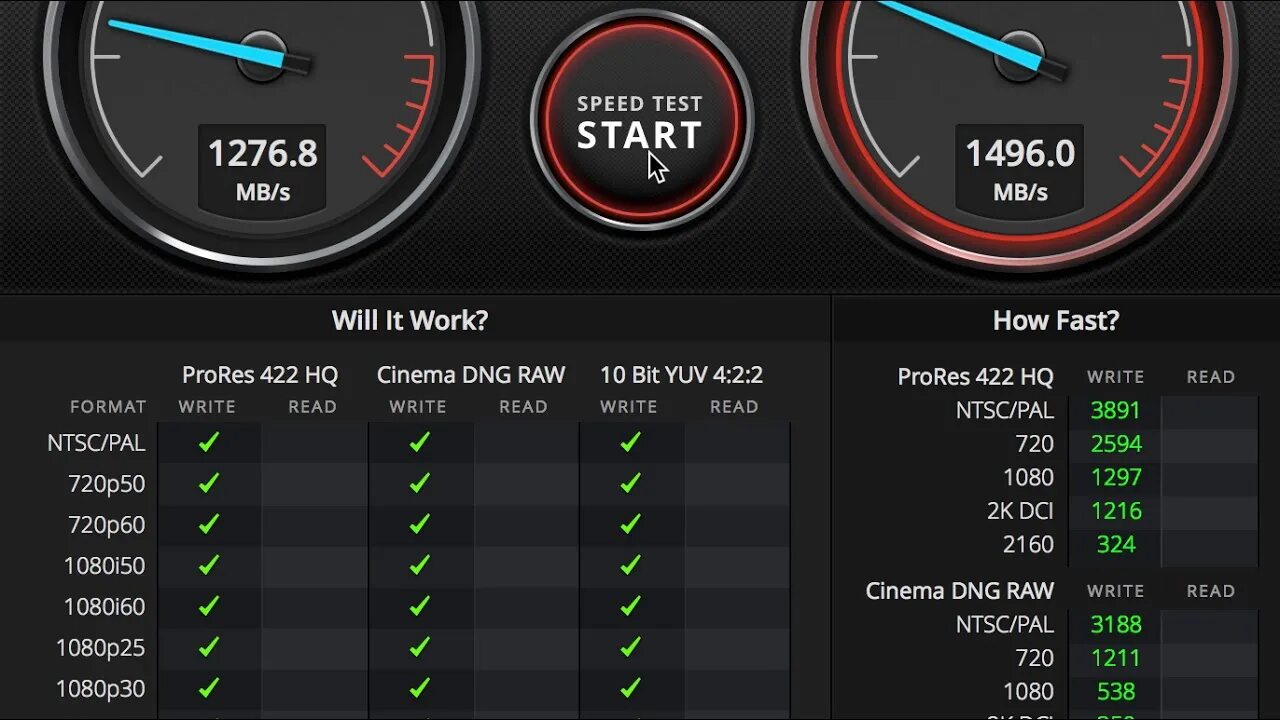
Task: Click the "2160" label in How Fast
Action: click(x=1028, y=544)
